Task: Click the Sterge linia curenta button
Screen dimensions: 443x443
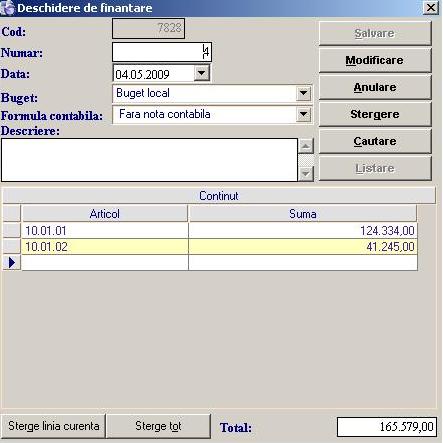Action: tap(53, 426)
